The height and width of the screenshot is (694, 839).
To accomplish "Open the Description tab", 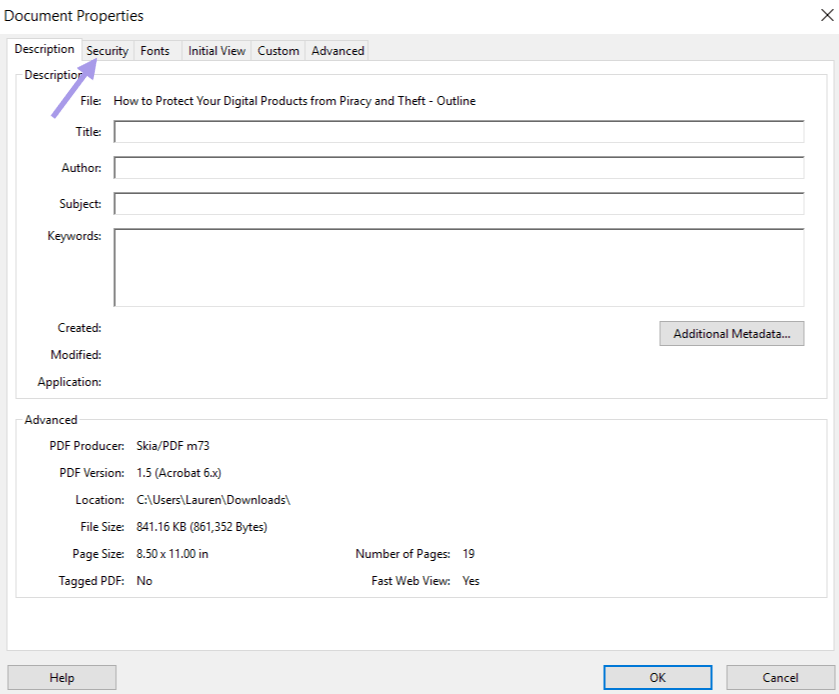I will pos(44,49).
